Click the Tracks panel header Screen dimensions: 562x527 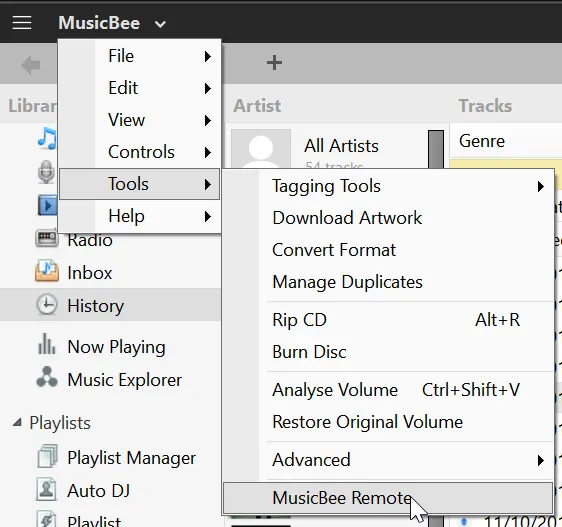click(485, 106)
